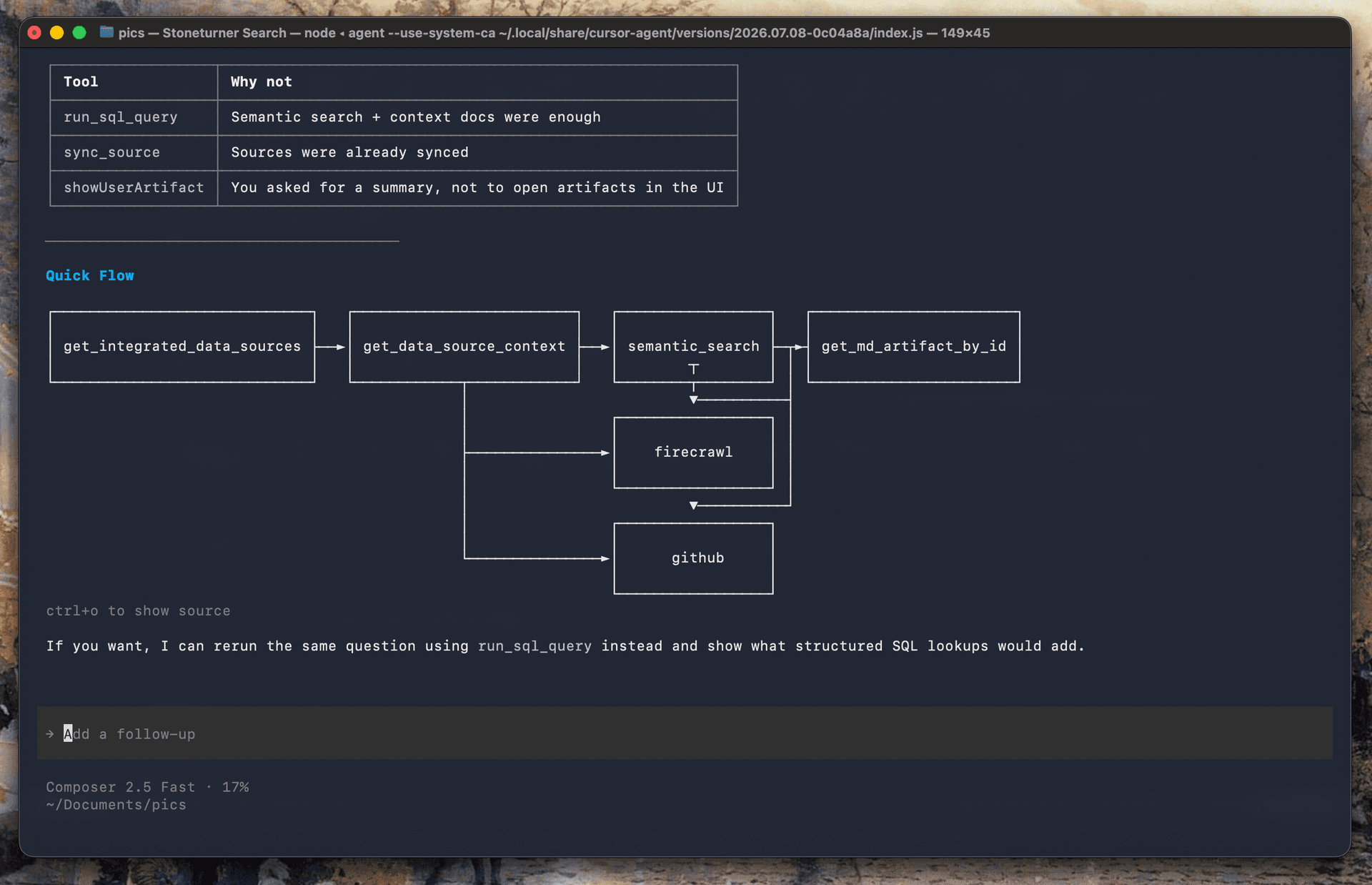Image resolution: width=1372 pixels, height=885 pixels.
Task: Click the folder icon in the title bar
Action: [106, 32]
